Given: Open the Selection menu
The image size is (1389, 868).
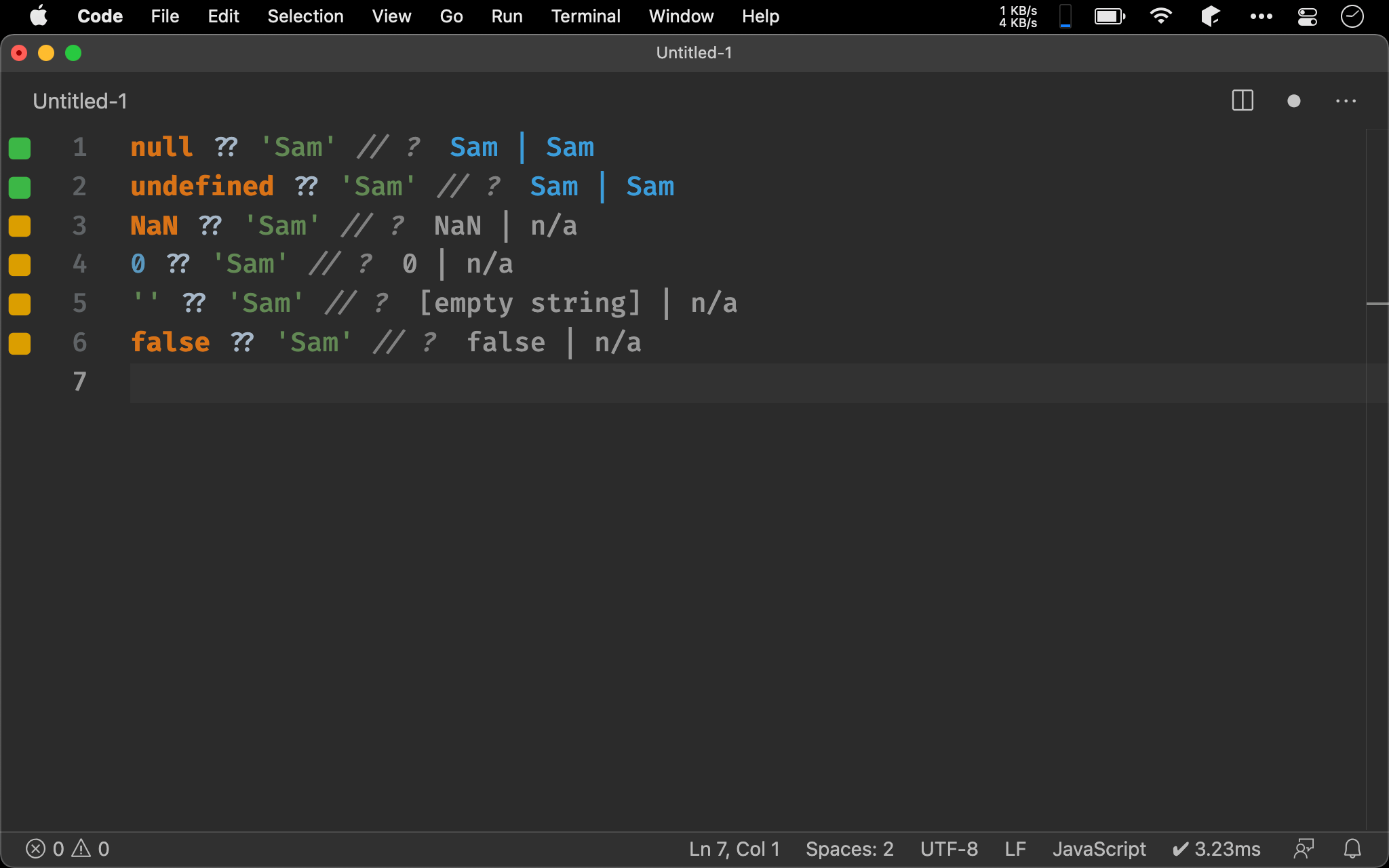Looking at the screenshot, I should 305,16.
